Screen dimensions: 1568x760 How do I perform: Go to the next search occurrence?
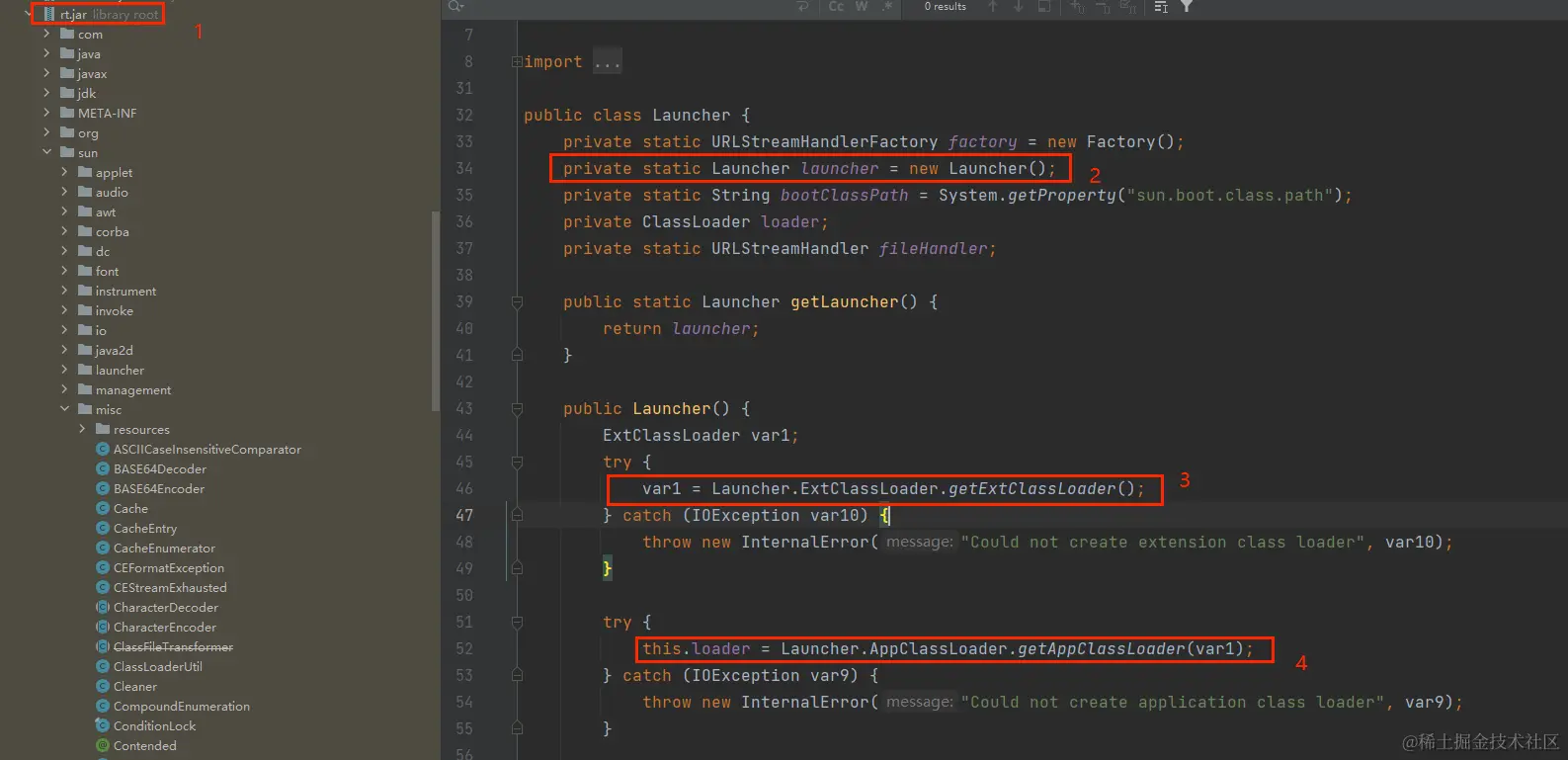point(1019,6)
